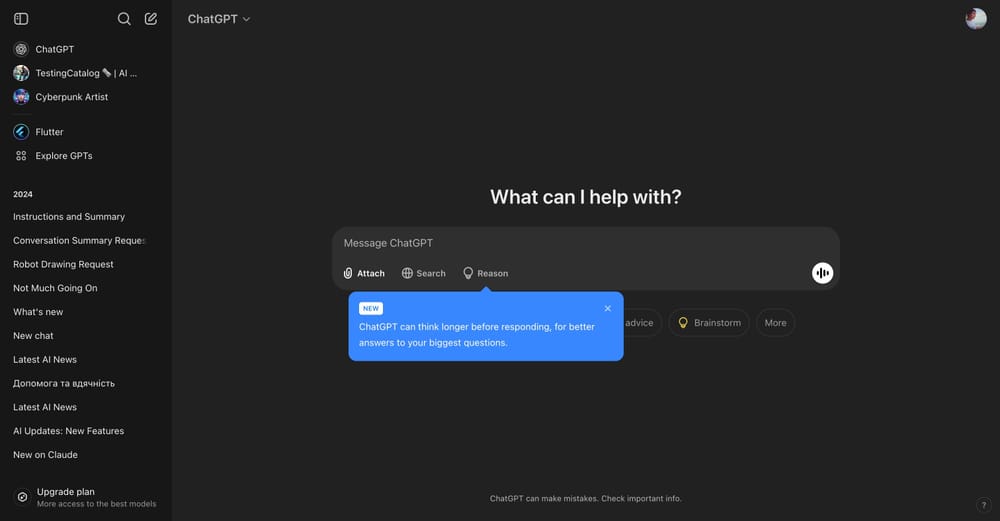Image resolution: width=1000 pixels, height=521 pixels.
Task: Collapse the sidebar with the panel icon
Action: pyautogui.click(x=21, y=18)
